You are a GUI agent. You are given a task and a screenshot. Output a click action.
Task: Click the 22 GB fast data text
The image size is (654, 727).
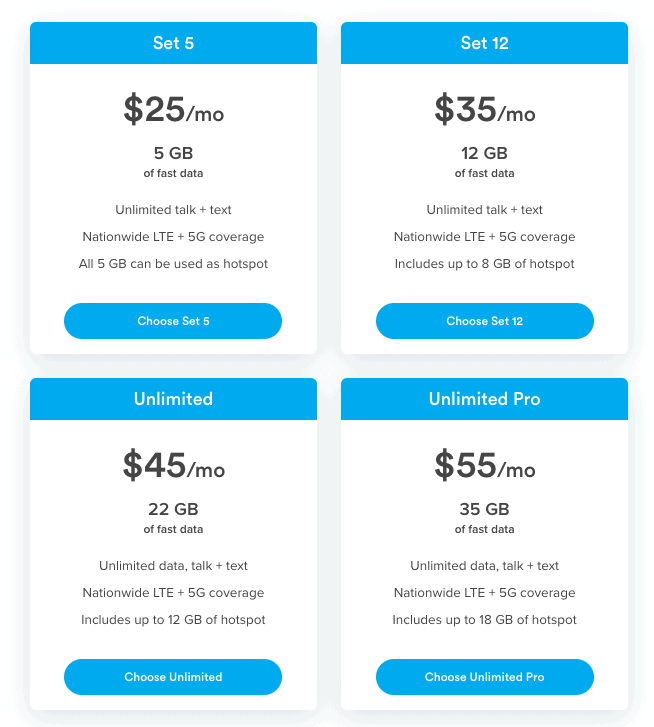coord(173,518)
